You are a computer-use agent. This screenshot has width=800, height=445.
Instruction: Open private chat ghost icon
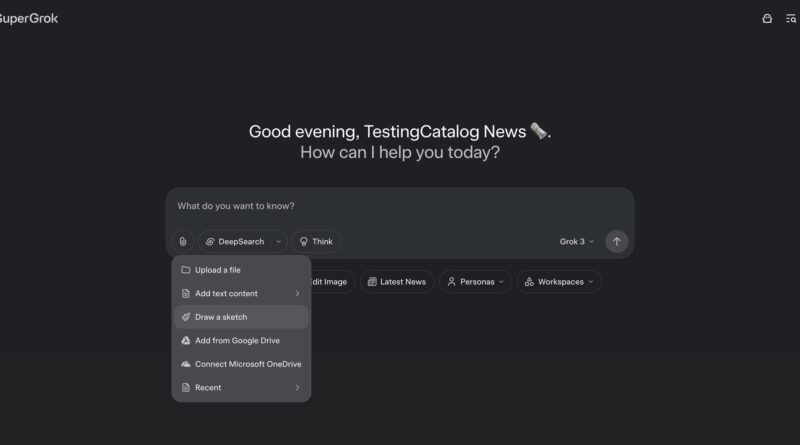coord(767,18)
